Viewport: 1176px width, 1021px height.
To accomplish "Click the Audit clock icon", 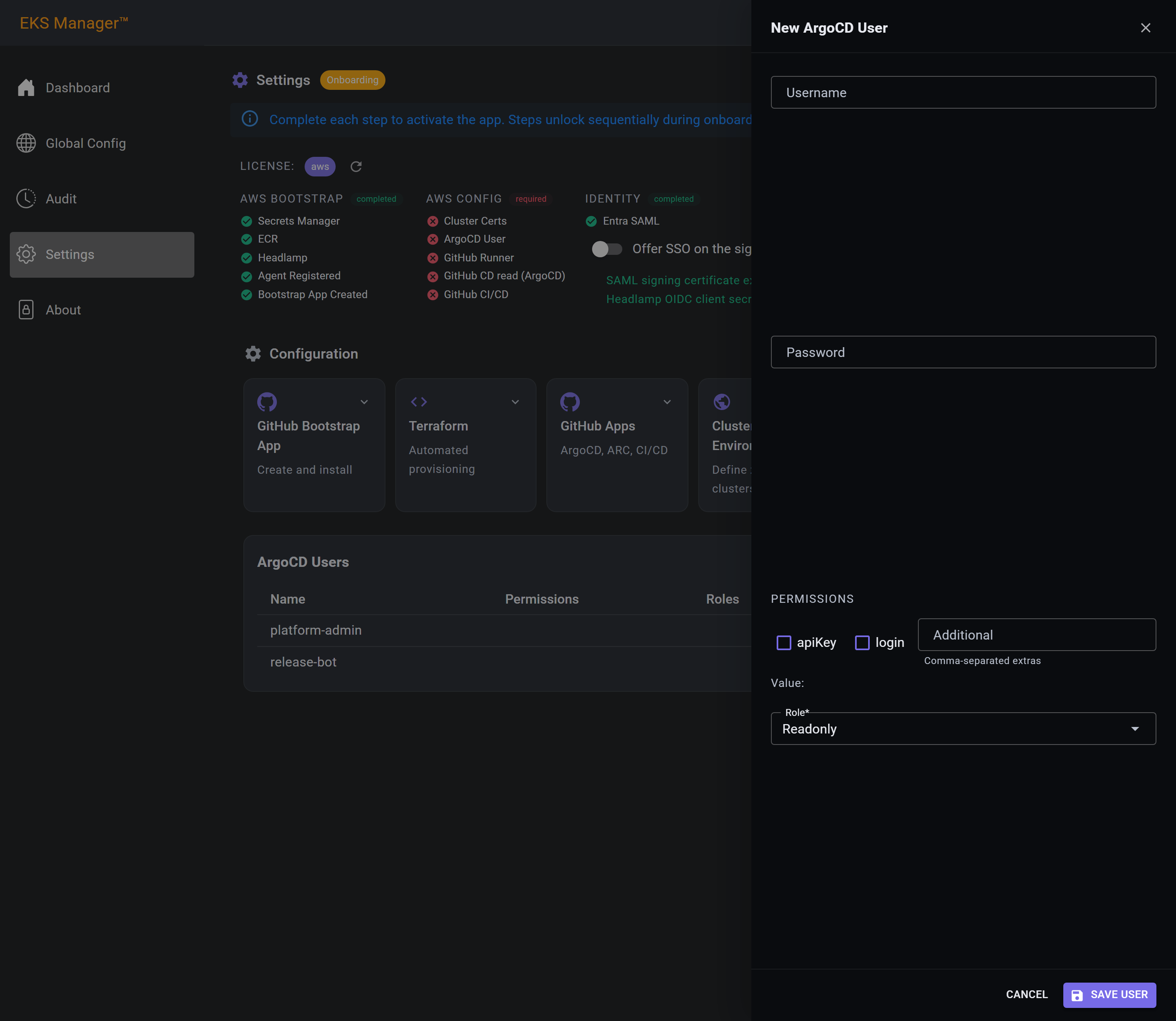I will pos(26,198).
